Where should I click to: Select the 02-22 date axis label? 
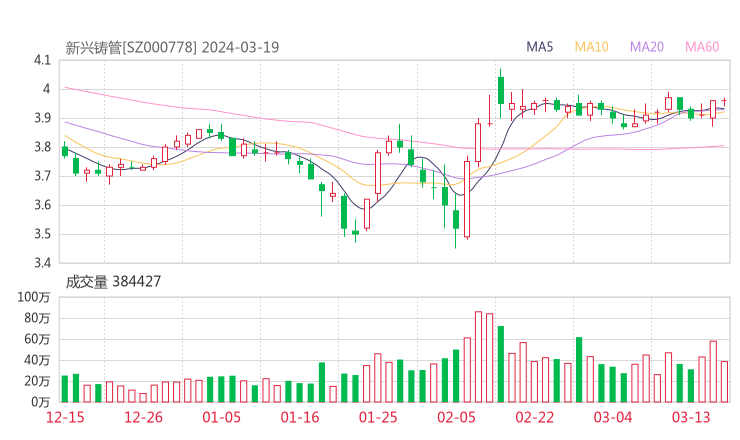[535, 417]
